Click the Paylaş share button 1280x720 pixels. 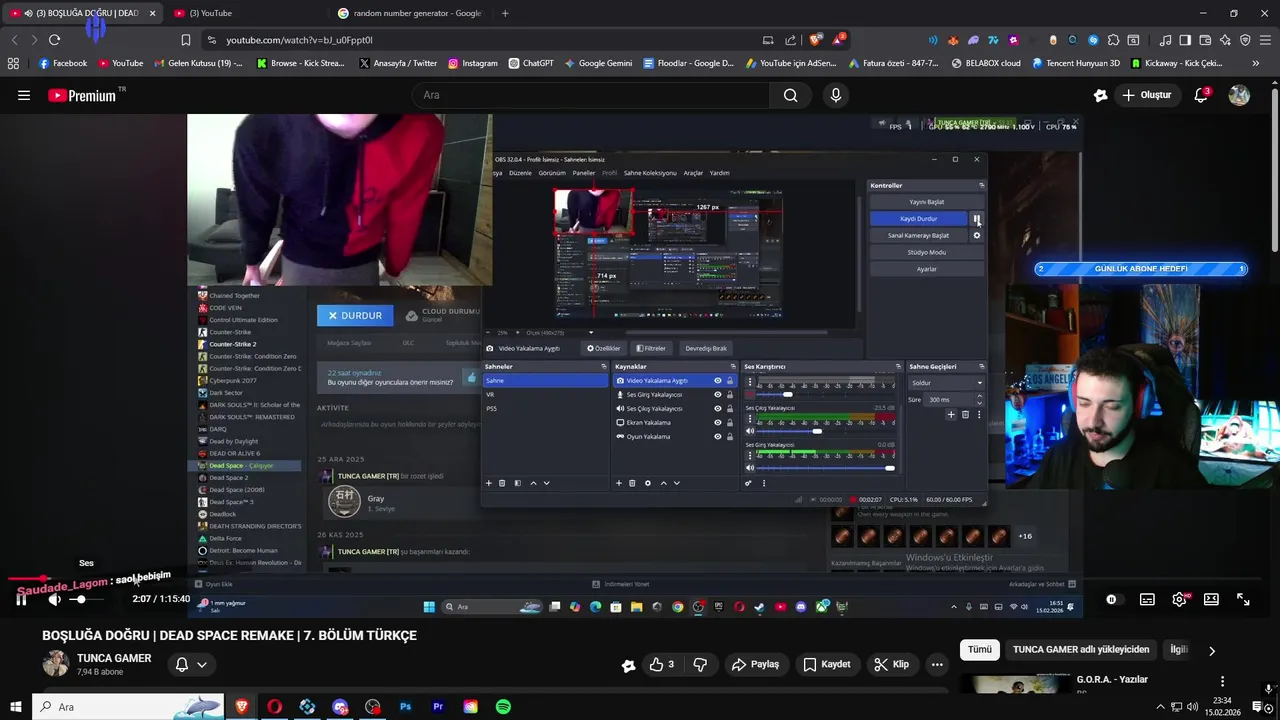[755, 664]
